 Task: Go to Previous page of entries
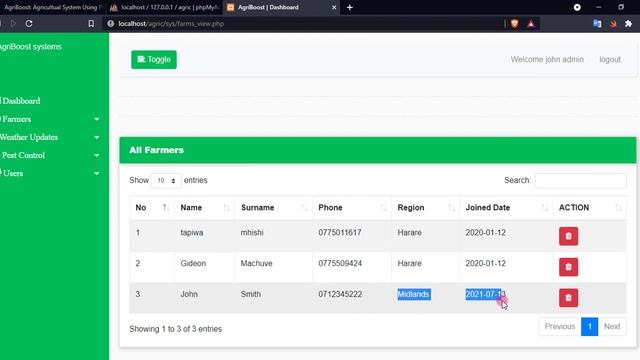click(x=560, y=327)
